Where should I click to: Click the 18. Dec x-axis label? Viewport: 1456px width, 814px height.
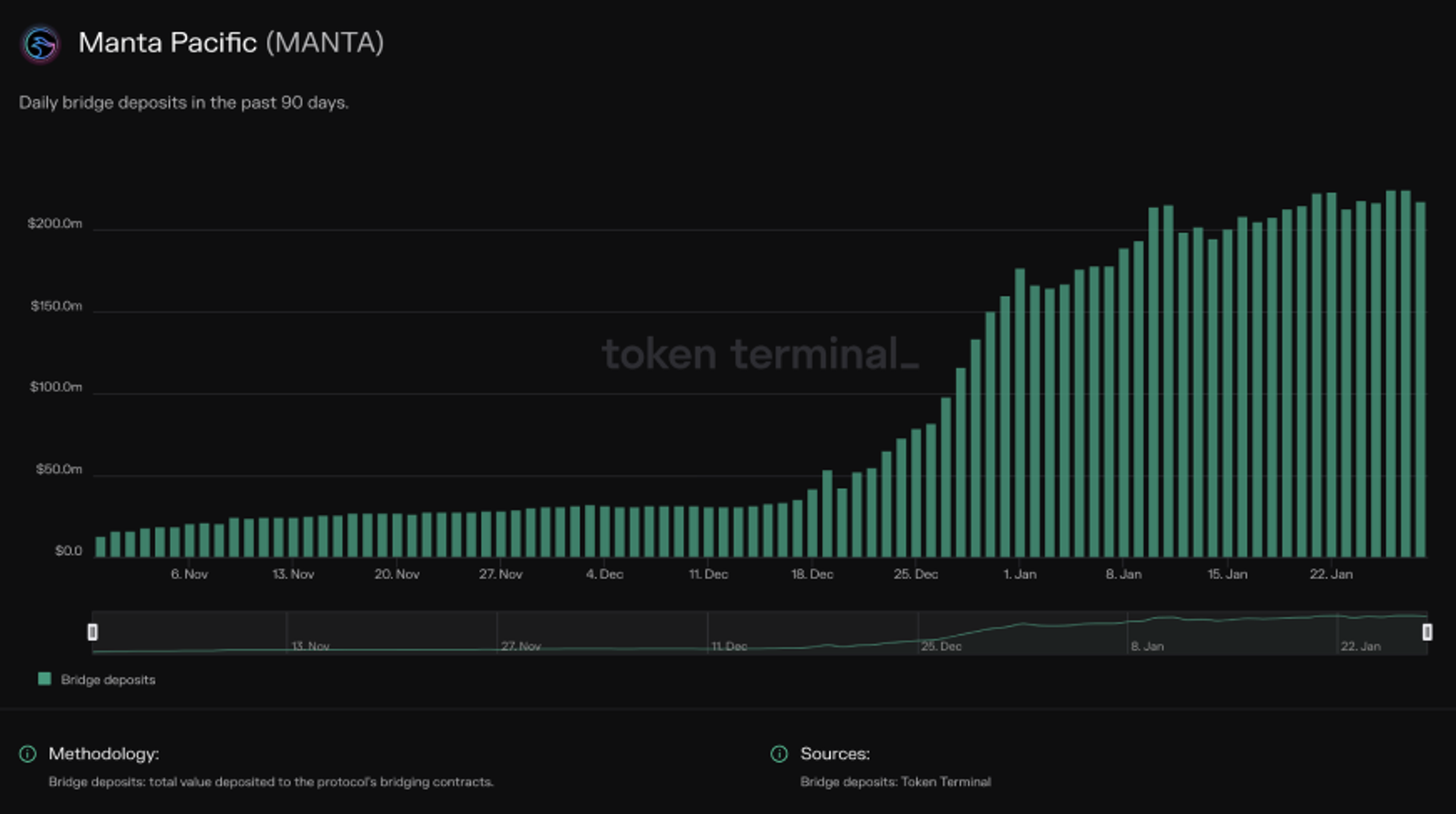point(812,574)
